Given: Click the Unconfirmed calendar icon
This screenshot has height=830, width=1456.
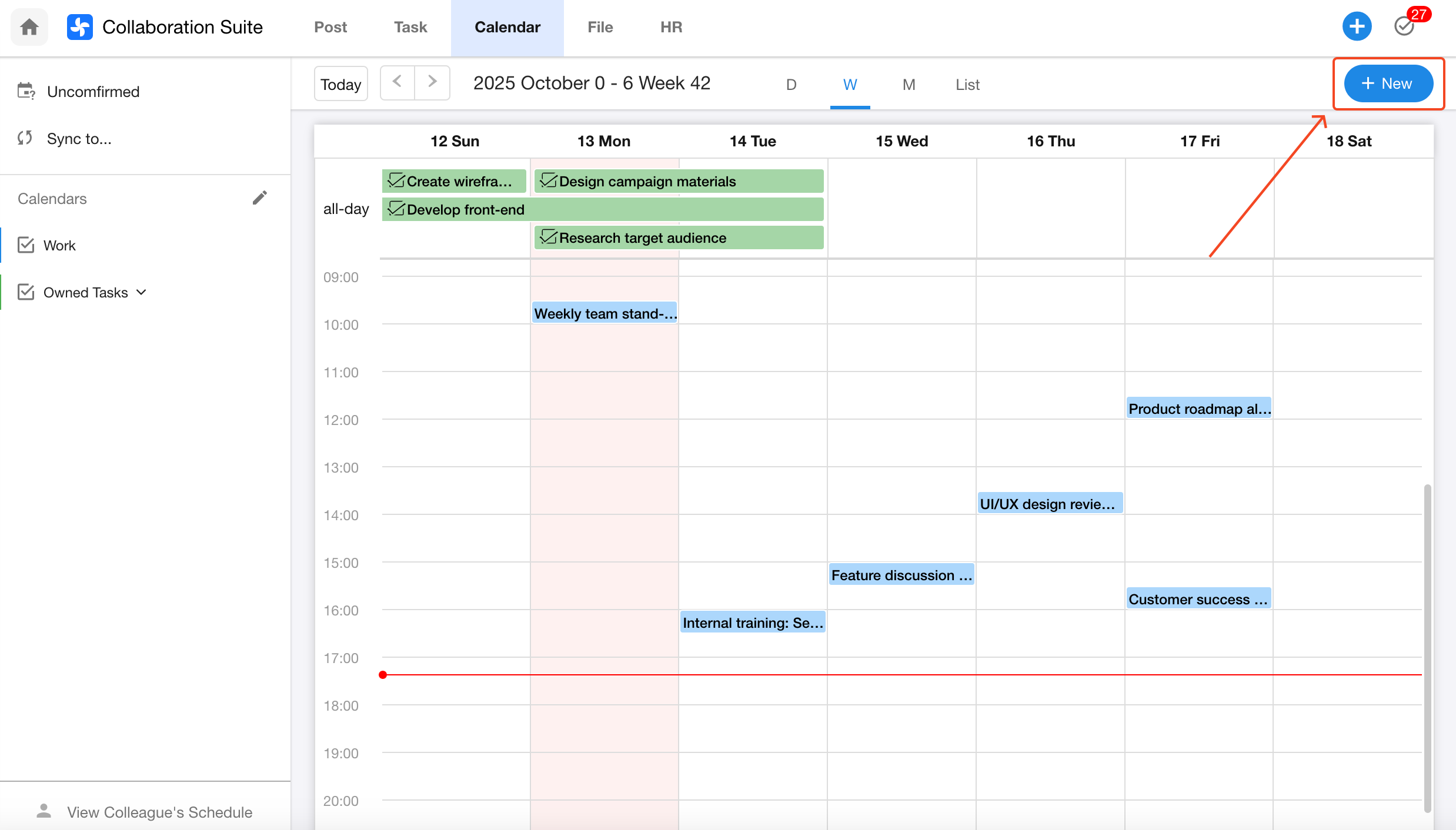Looking at the screenshot, I should (26, 91).
